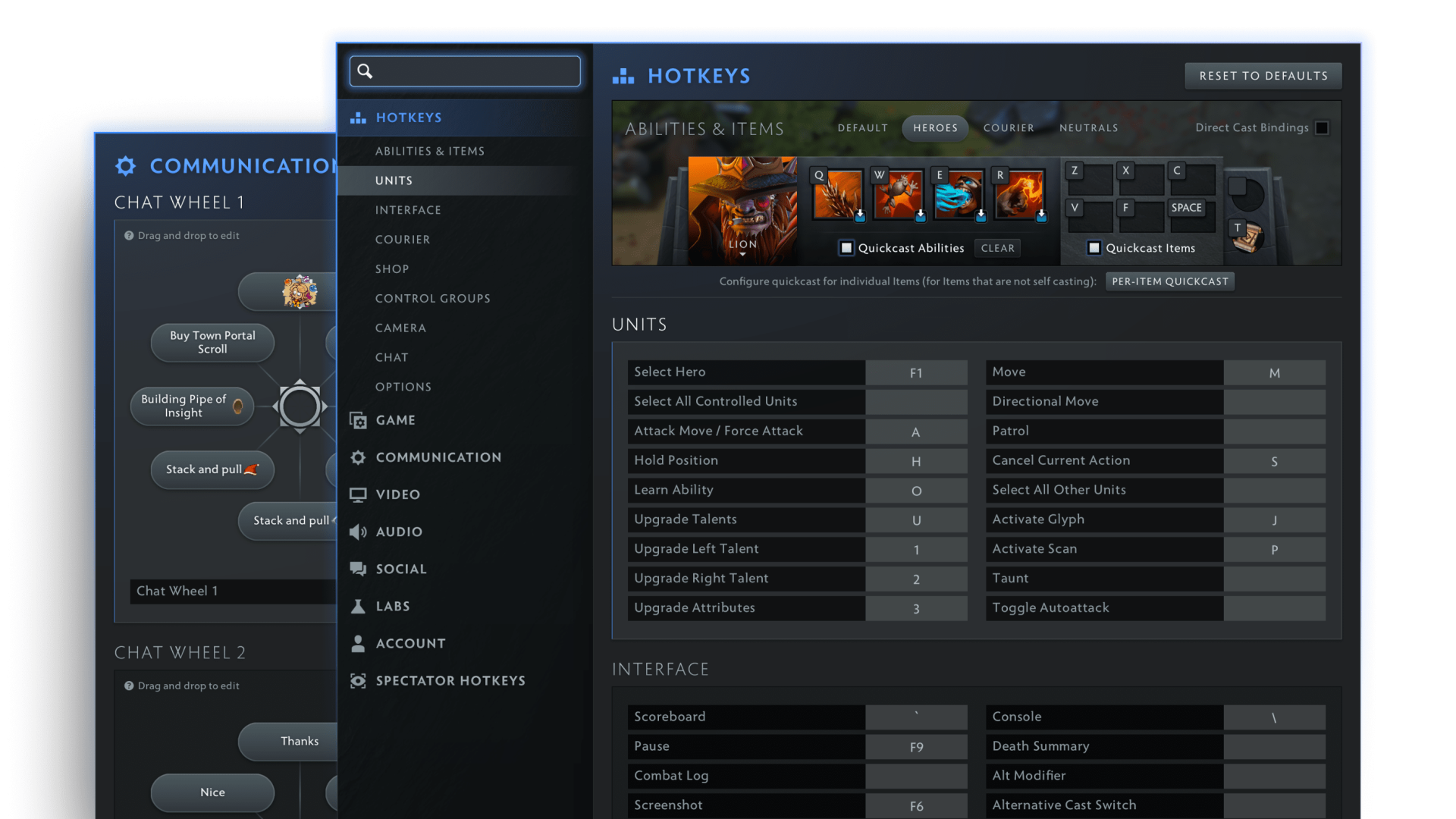This screenshot has height=819, width=1456.
Task: Click the Nice phrase in Chat Wheel 2
Action: [x=212, y=792]
